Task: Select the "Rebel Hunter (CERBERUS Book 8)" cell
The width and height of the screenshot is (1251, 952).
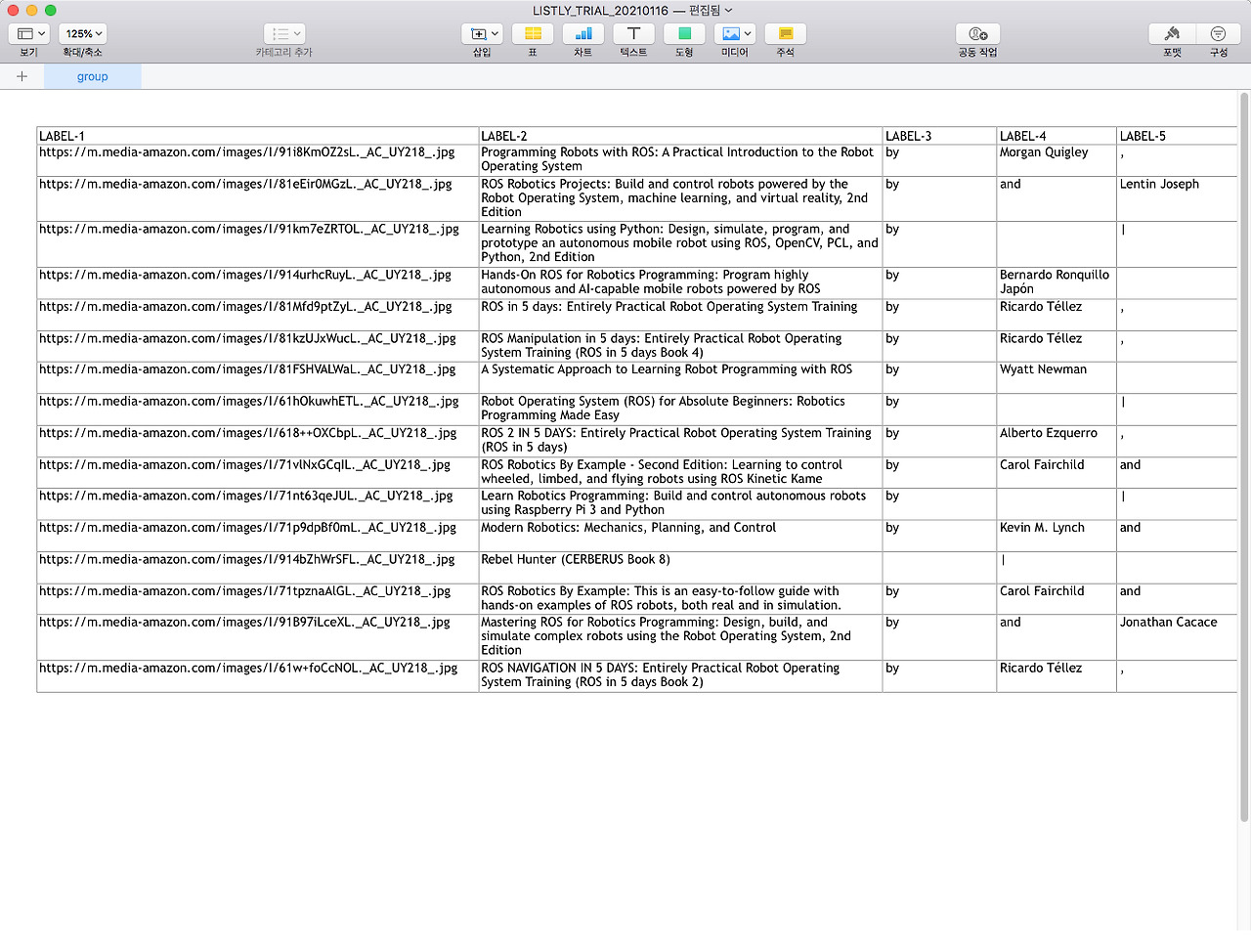Action: coord(680,567)
